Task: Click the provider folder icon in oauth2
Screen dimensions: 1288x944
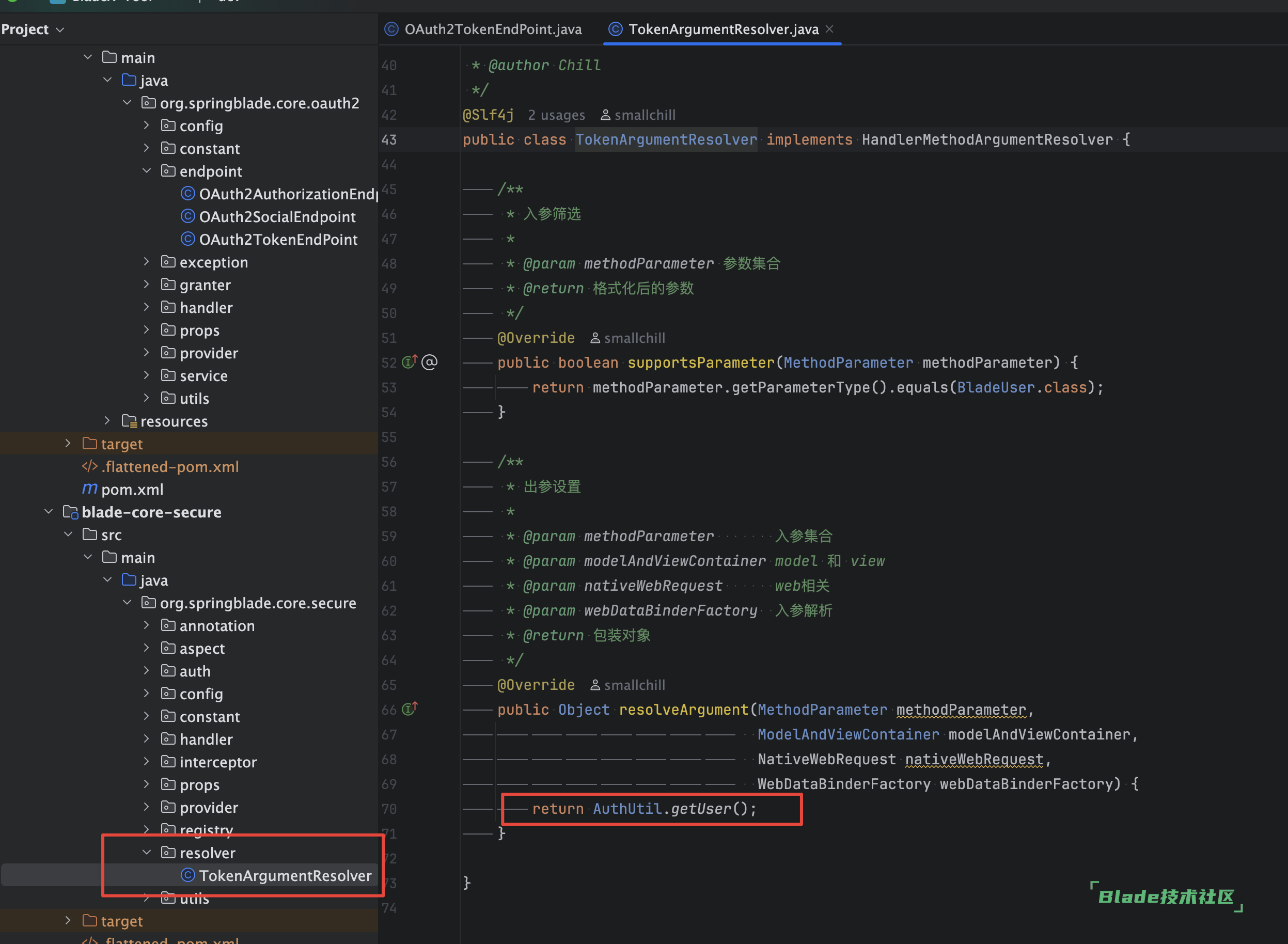Action: tap(168, 353)
